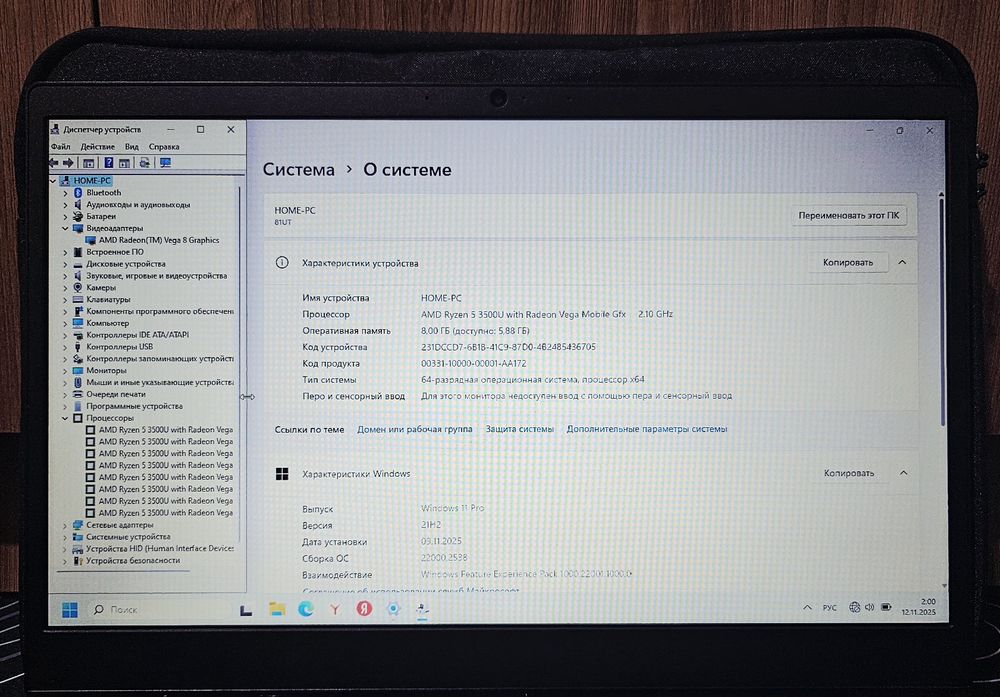Collapse the Характеристики Windows section
Image resolution: width=1000 pixels, height=697 pixels.
(x=904, y=473)
